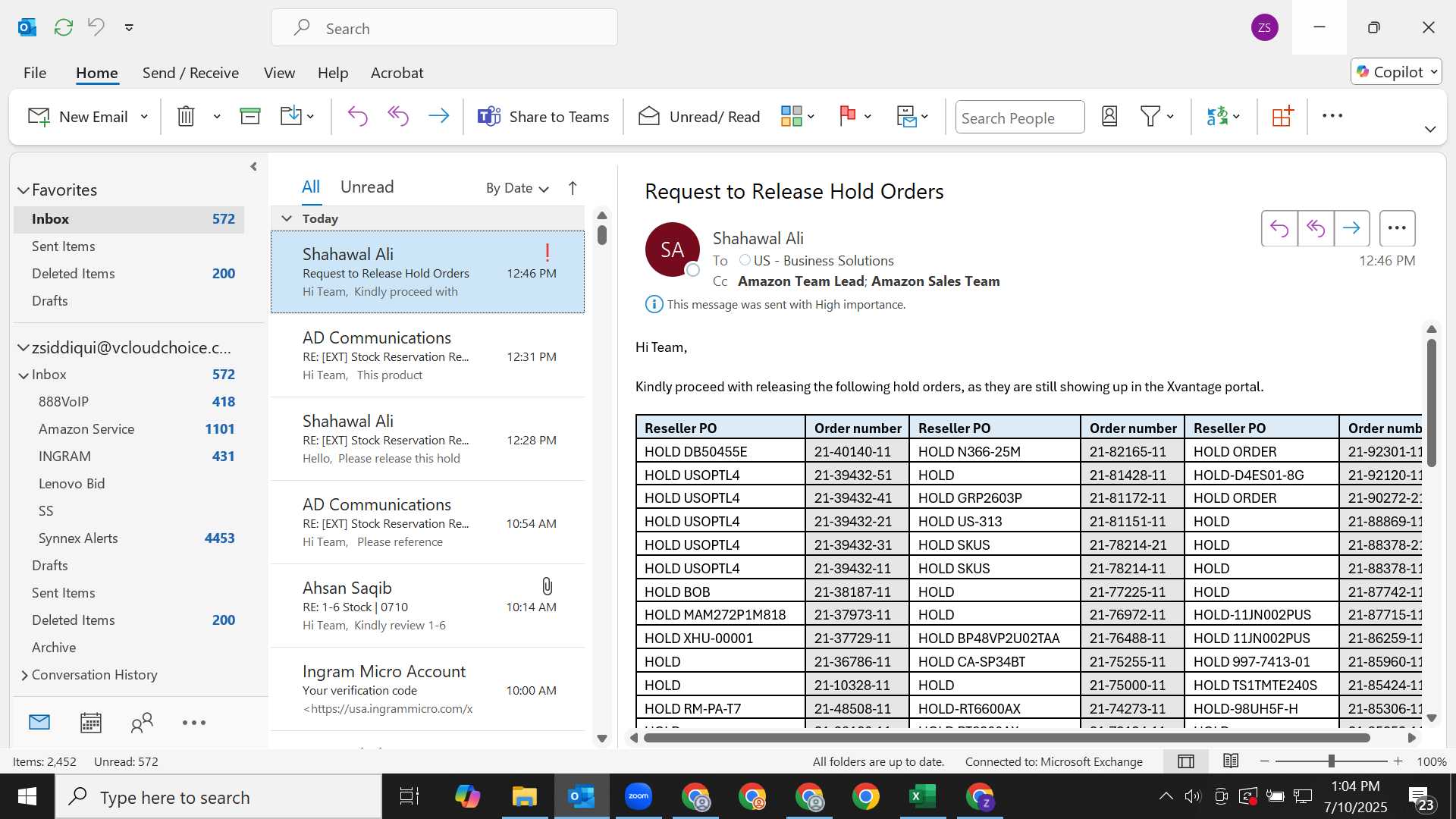Expand the ribbon display options chevron
The height and width of the screenshot is (819, 1456).
[x=1430, y=129]
